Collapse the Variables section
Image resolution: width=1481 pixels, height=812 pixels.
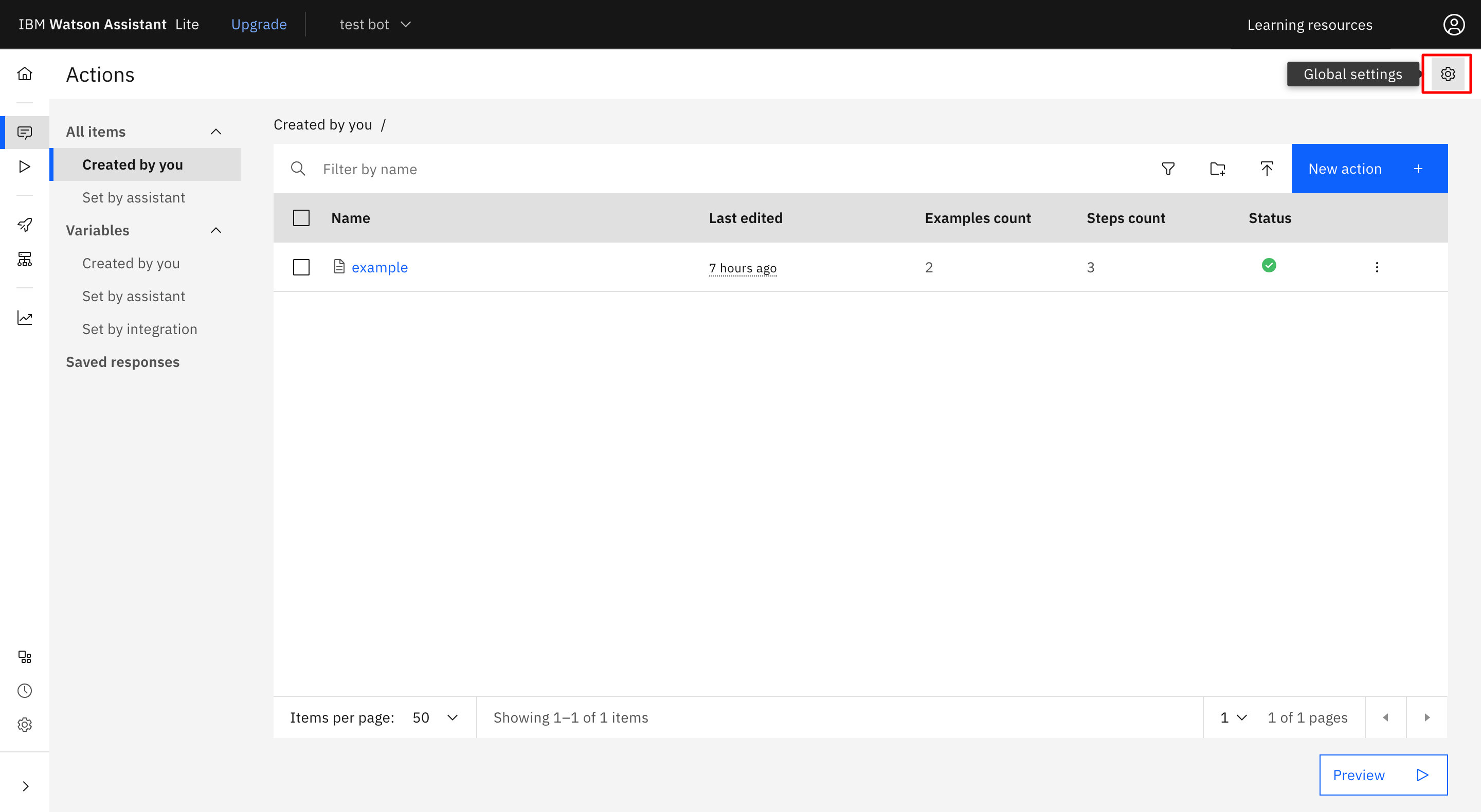coord(215,230)
